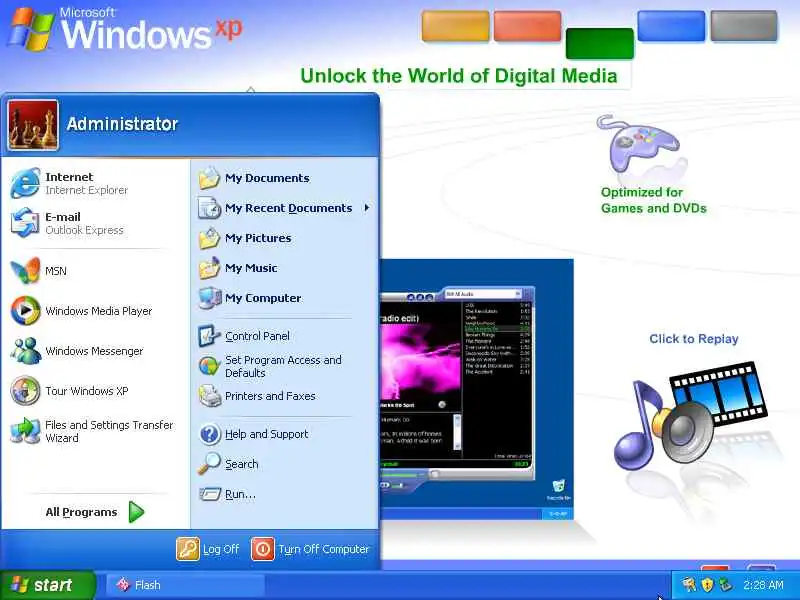Click Set Program Access and Defaults icon
Screen dimensions: 800x600
(x=209, y=366)
